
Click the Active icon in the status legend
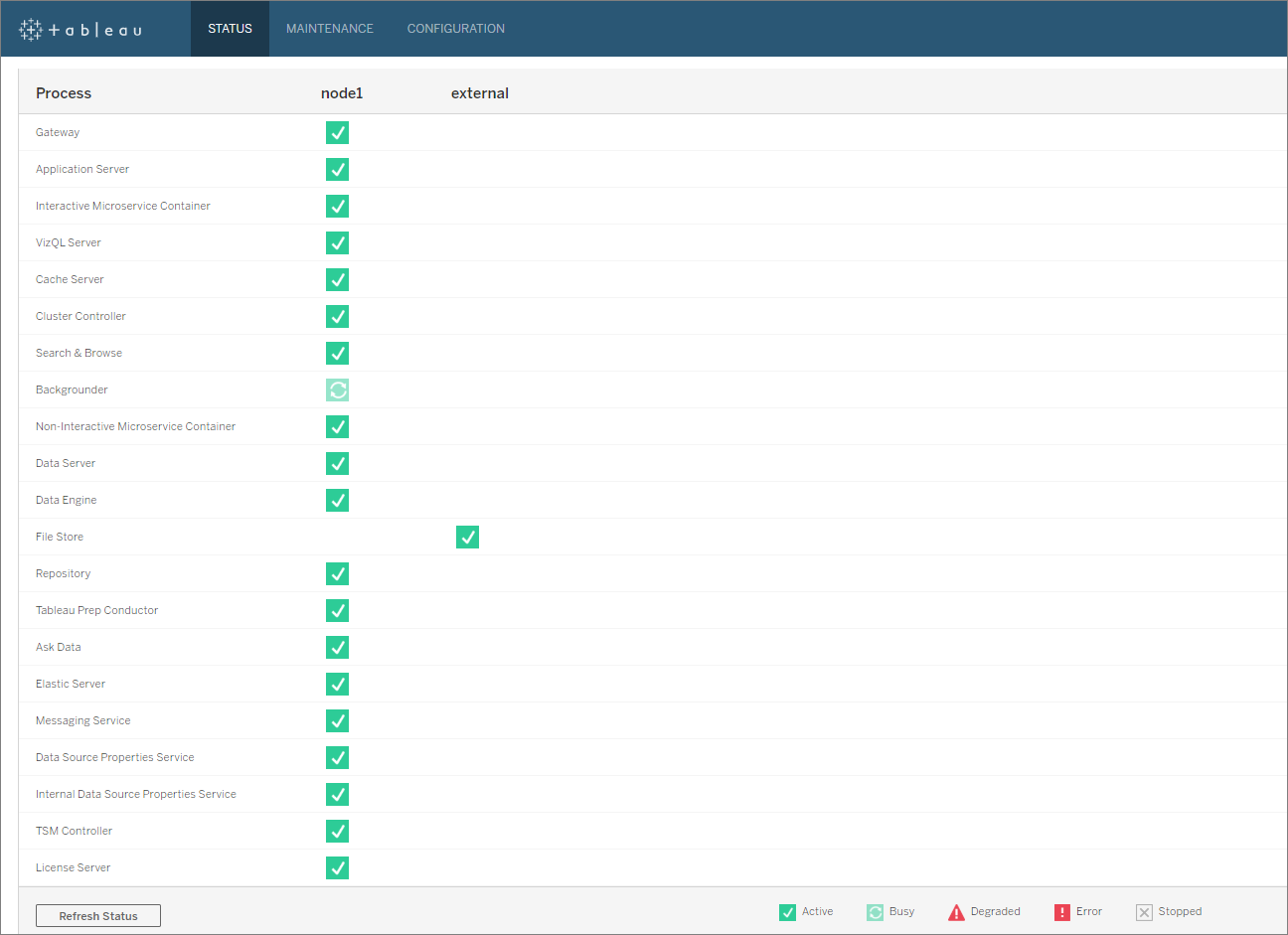pyautogui.click(x=788, y=911)
